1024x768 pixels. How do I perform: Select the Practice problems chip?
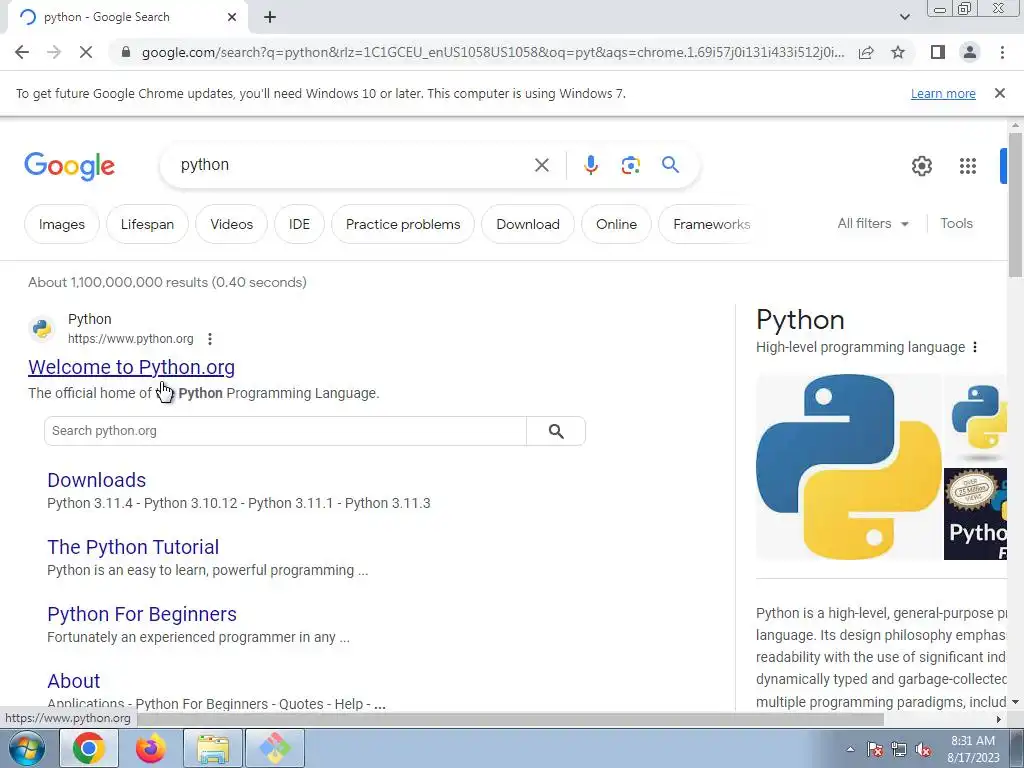pyautogui.click(x=403, y=224)
